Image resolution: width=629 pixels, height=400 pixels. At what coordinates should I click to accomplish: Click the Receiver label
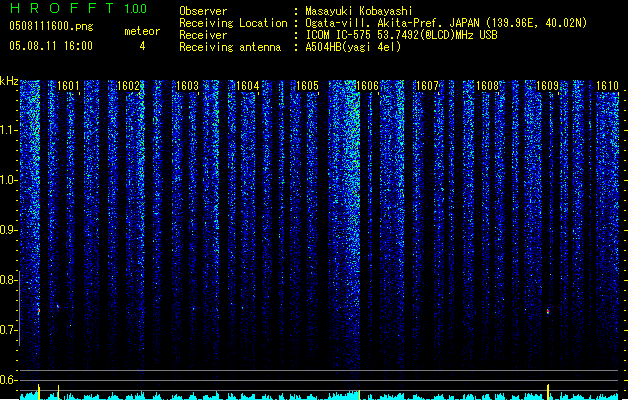(203, 35)
